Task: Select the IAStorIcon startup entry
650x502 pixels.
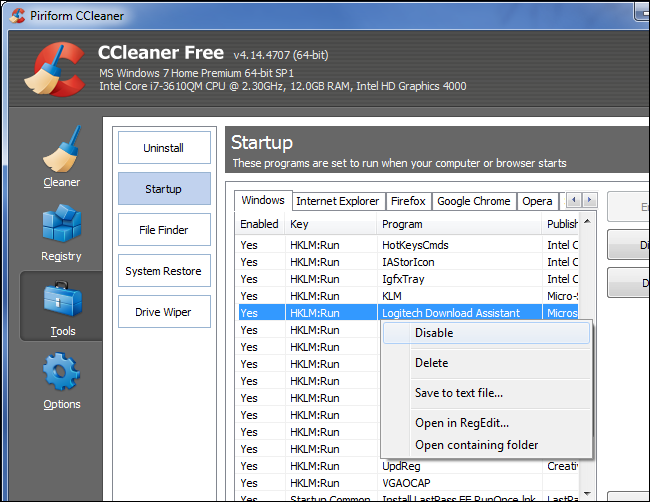Action: tap(408, 262)
